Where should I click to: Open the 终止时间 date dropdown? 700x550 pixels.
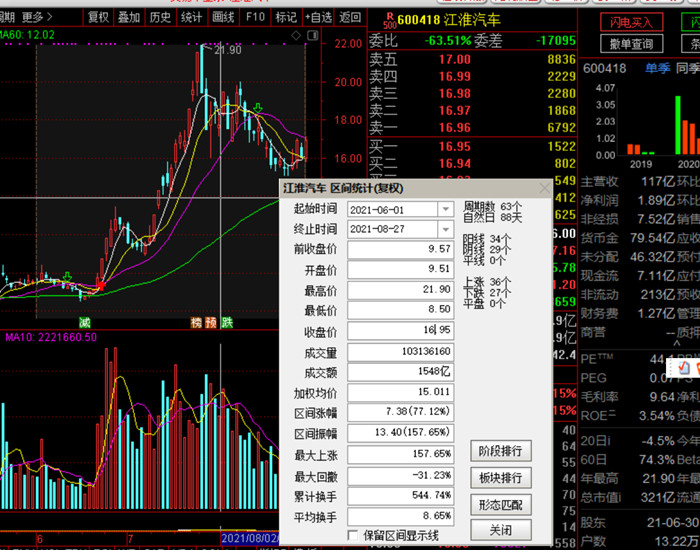[445, 229]
